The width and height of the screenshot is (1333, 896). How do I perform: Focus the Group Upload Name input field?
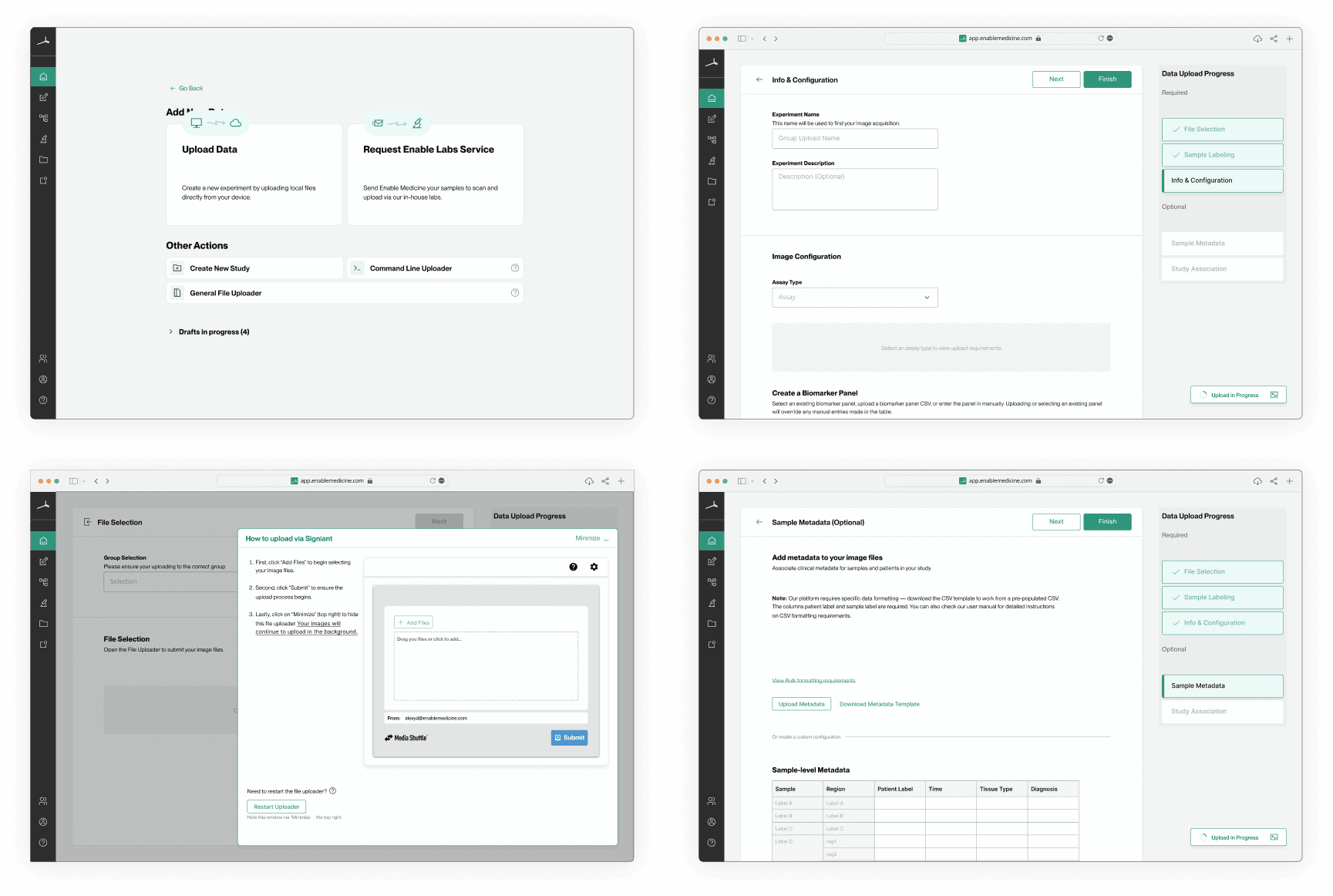coord(855,139)
